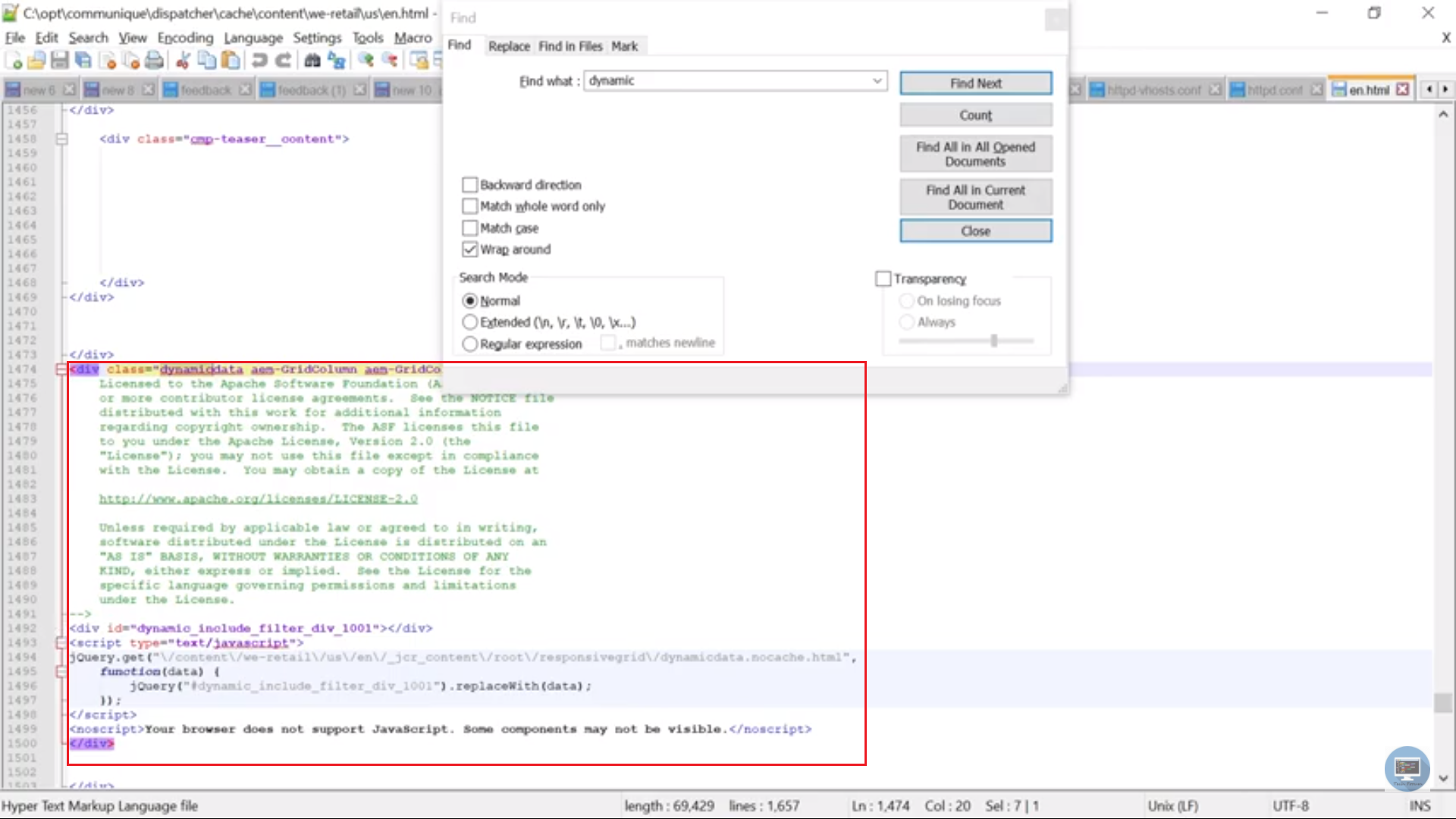Click the Mark tab icon

point(624,46)
